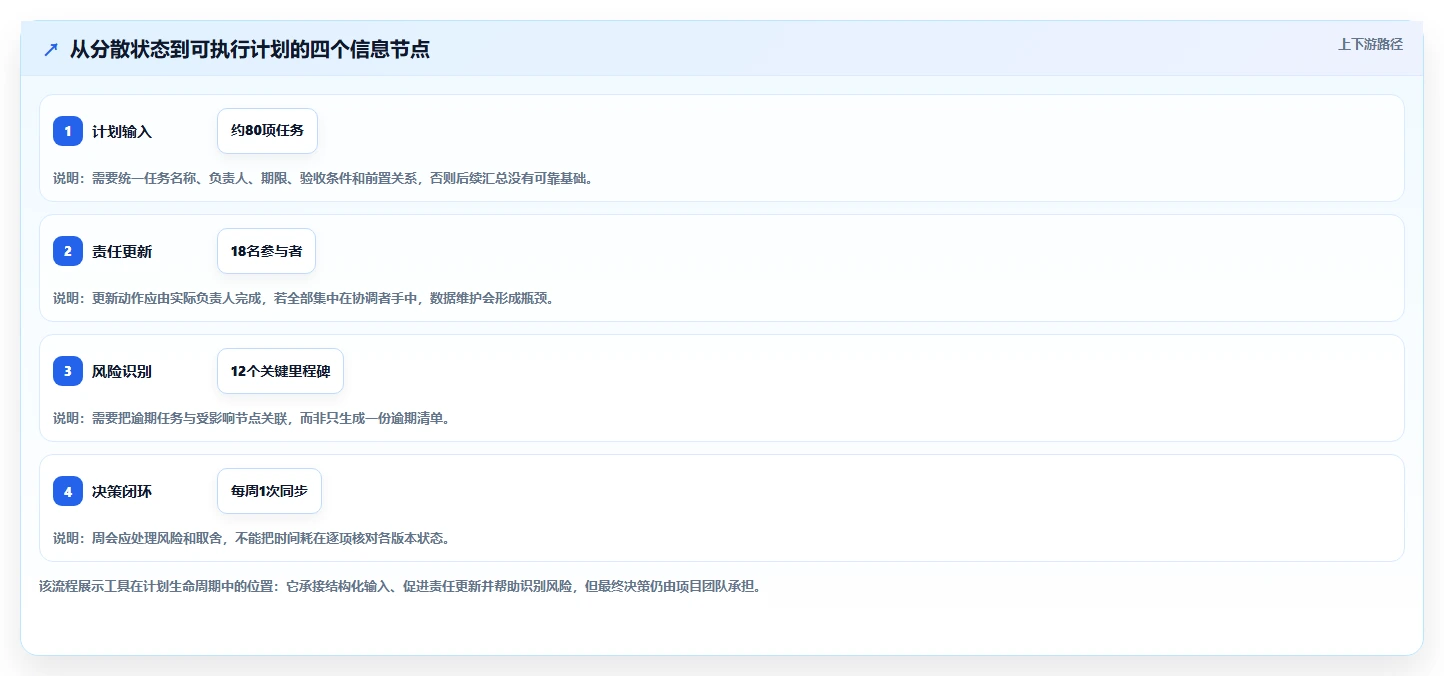Click the 上下游路径 label in the header
The width and height of the screenshot is (1444, 676).
[1371, 44]
